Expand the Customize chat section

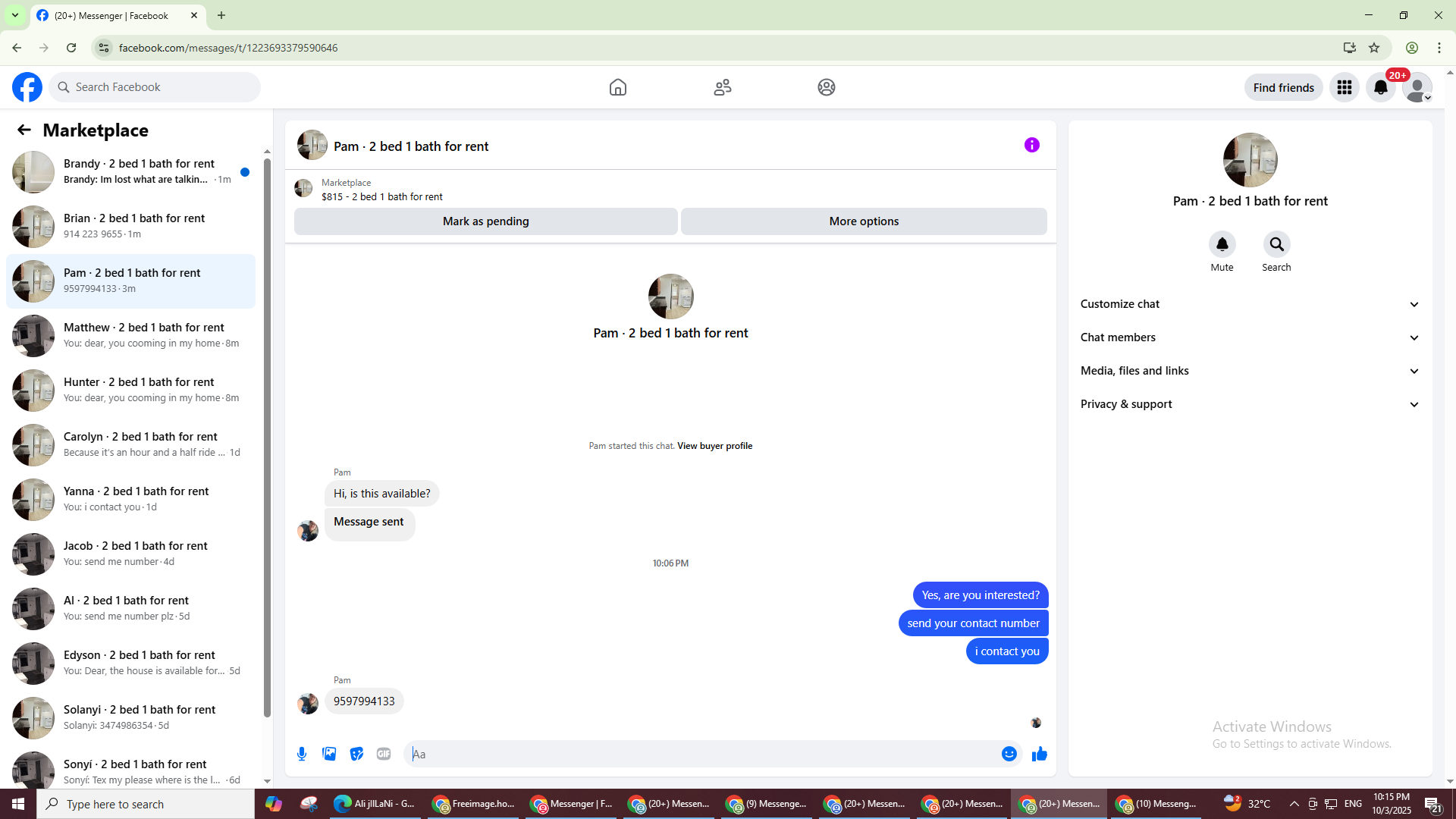tap(1250, 304)
